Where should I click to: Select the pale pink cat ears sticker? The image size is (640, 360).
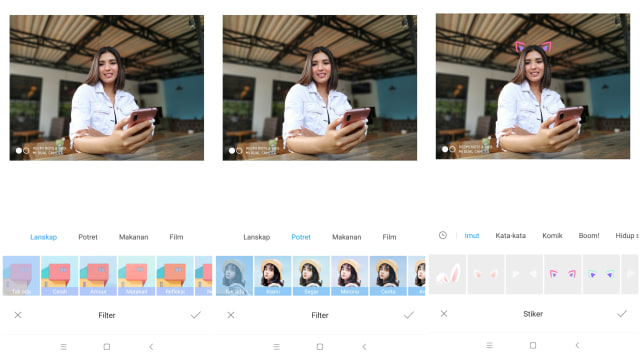pyautogui.click(x=486, y=274)
